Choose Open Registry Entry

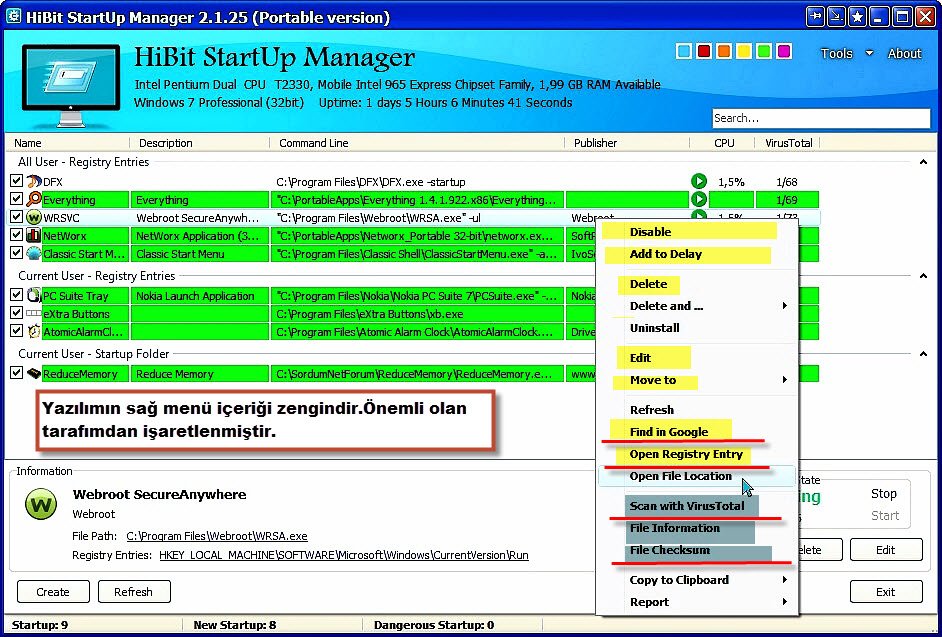(x=686, y=454)
